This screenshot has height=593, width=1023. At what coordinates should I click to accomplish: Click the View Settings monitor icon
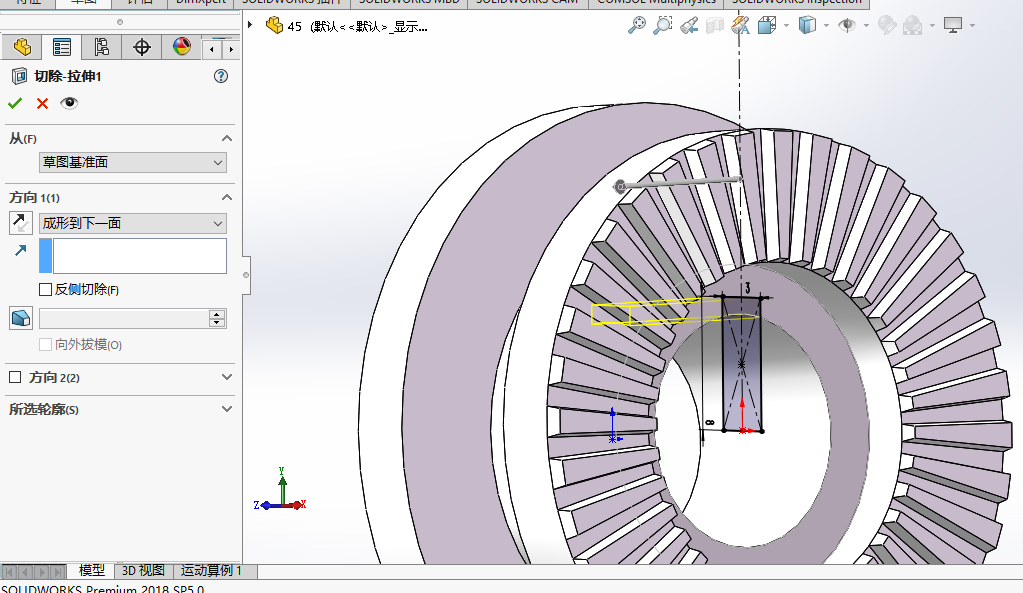[x=953, y=25]
